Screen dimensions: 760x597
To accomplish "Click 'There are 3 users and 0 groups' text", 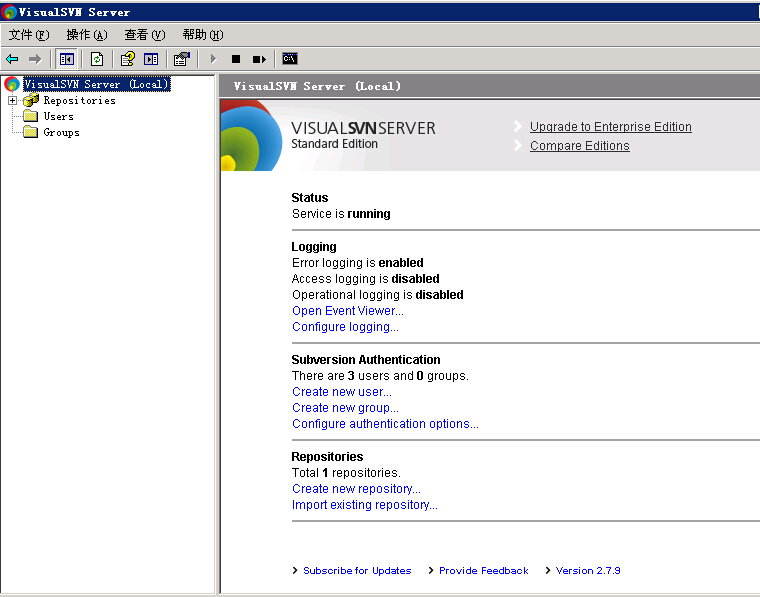I will [x=380, y=376].
